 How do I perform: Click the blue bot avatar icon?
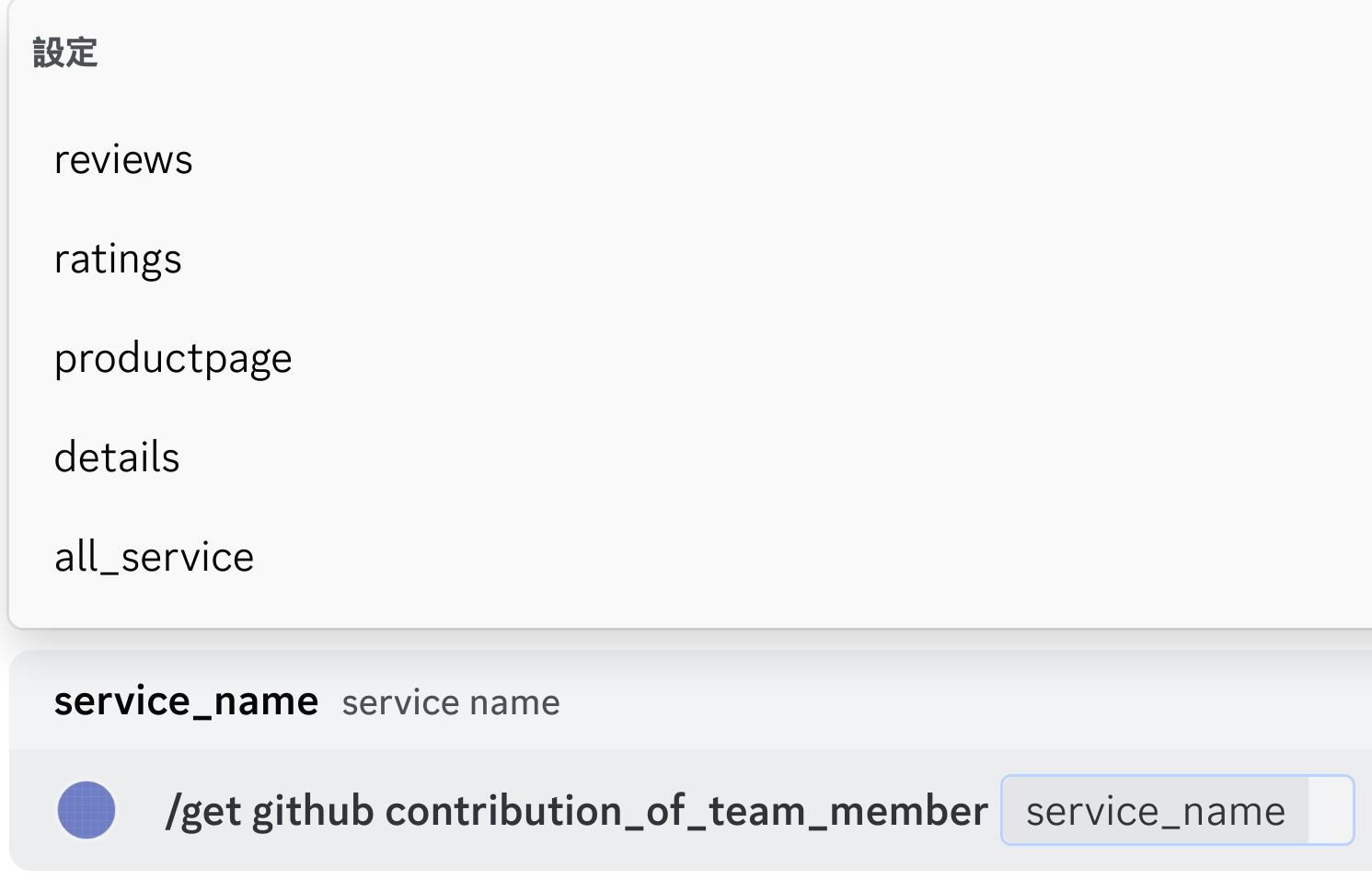click(x=86, y=810)
